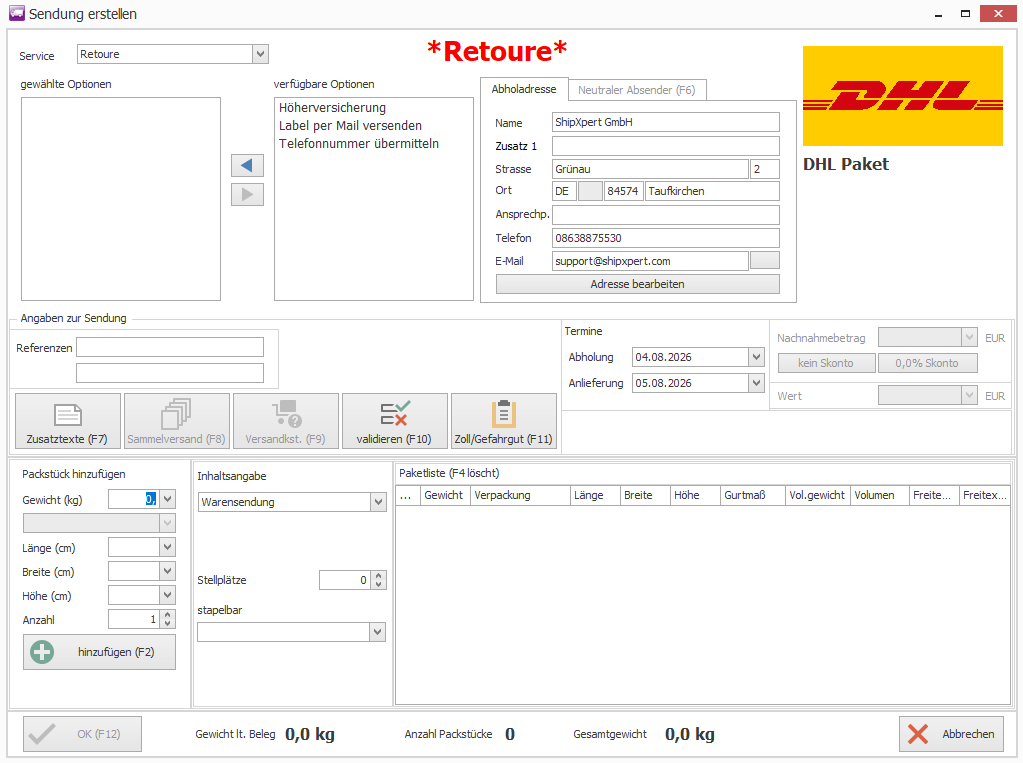Image resolution: width=1023 pixels, height=763 pixels.
Task: Click the Länge column header in Paketliste
Action: pyautogui.click(x=595, y=495)
